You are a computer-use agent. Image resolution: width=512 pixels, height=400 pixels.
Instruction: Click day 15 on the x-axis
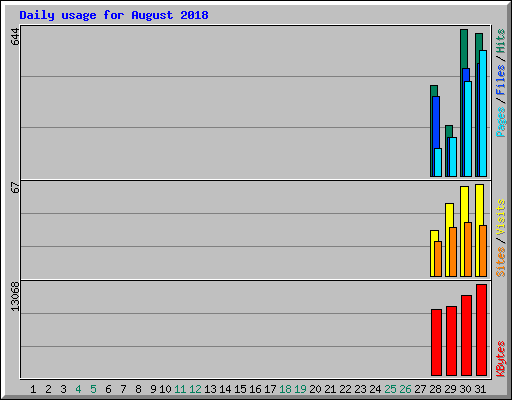[240, 389]
